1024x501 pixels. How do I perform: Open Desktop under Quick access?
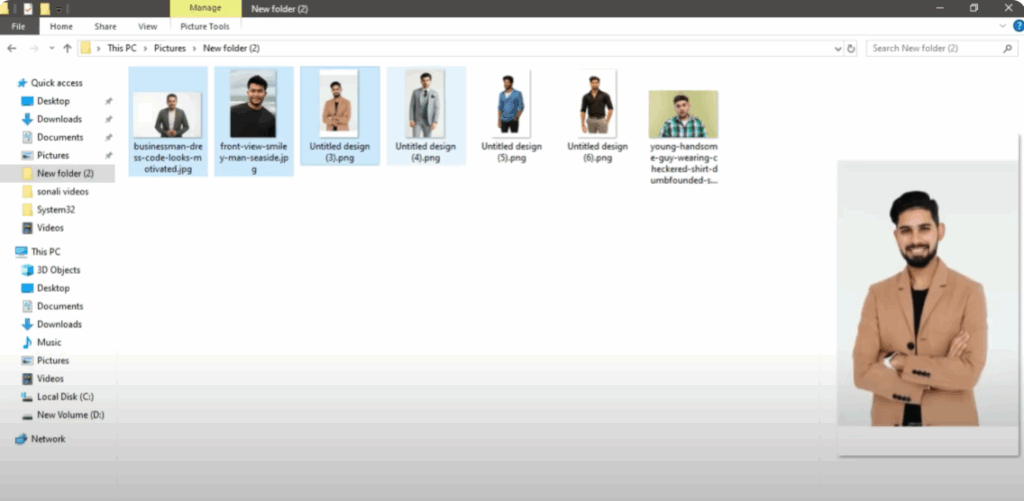[53, 101]
